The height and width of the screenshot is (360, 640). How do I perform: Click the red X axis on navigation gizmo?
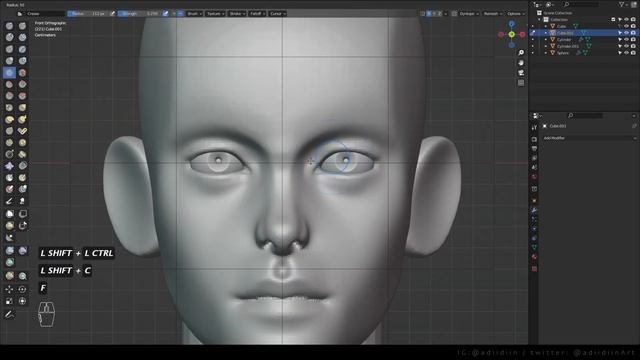click(522, 35)
